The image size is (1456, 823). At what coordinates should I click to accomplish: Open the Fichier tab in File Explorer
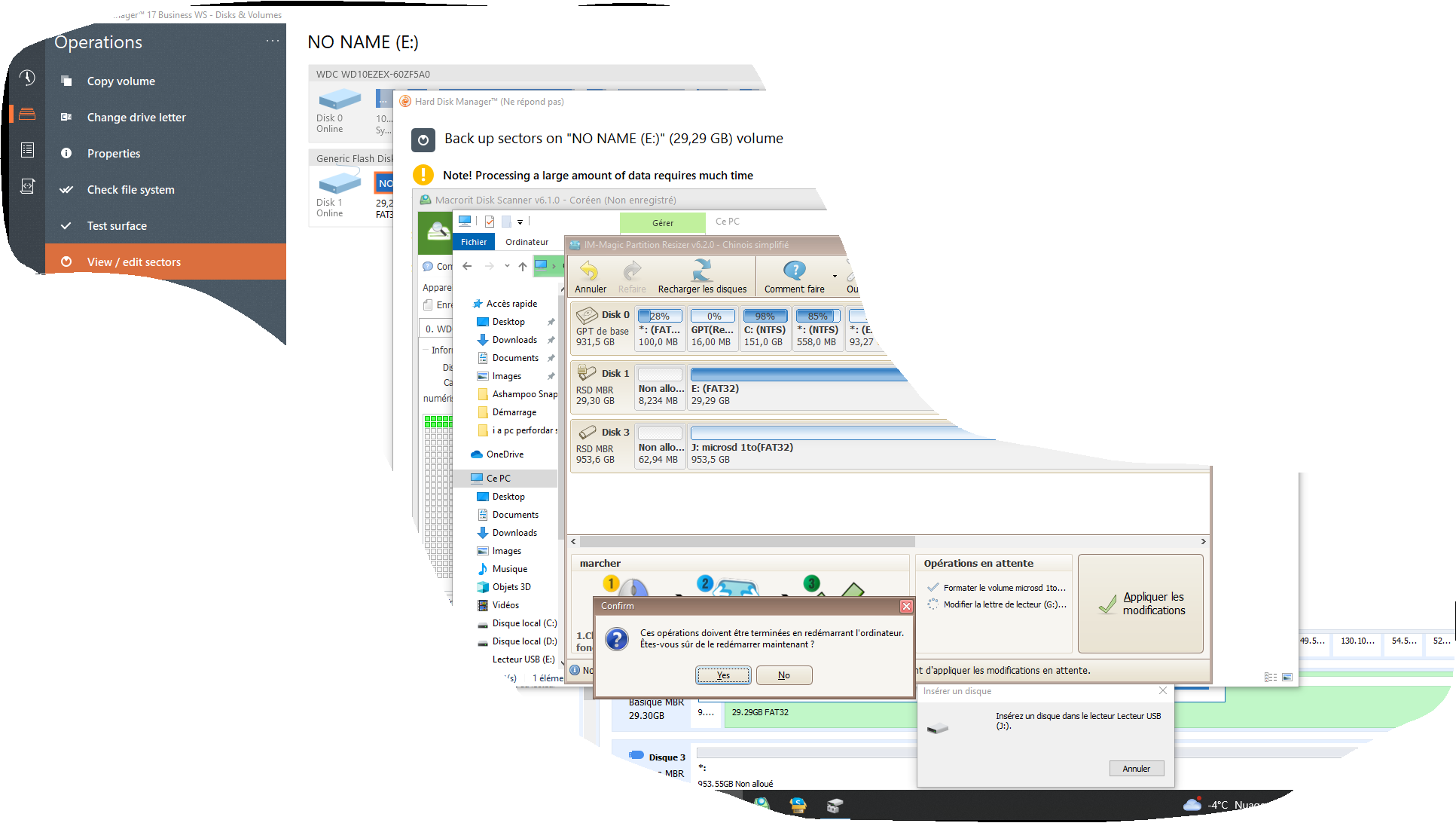[474, 242]
